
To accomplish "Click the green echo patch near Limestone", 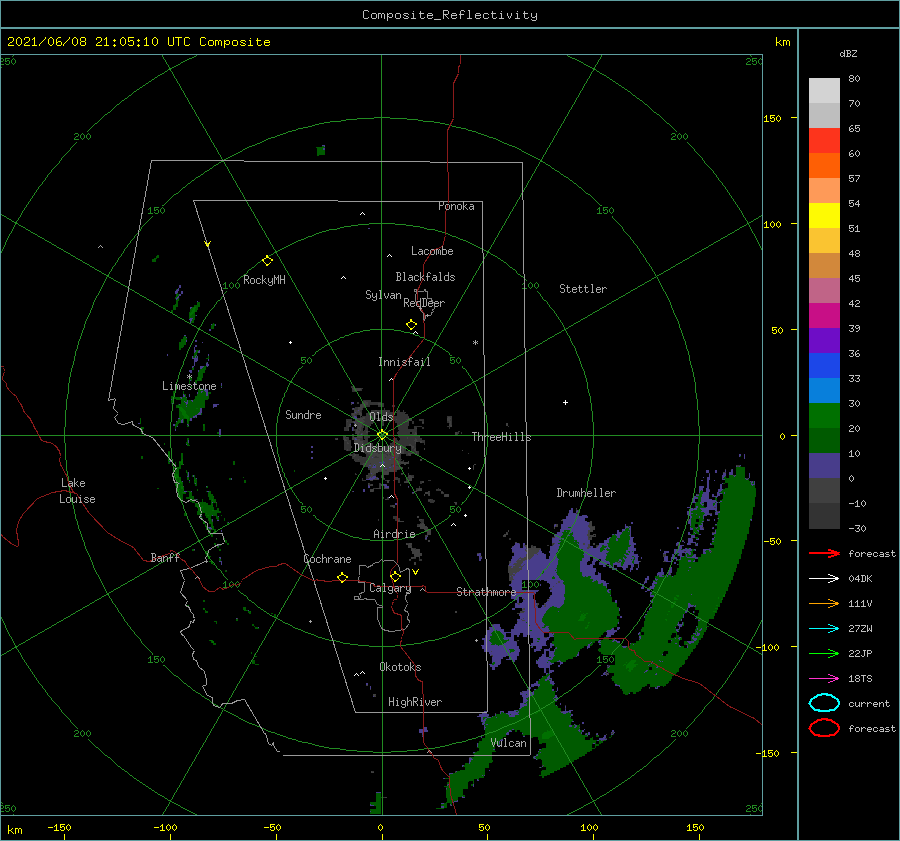I will [190, 407].
